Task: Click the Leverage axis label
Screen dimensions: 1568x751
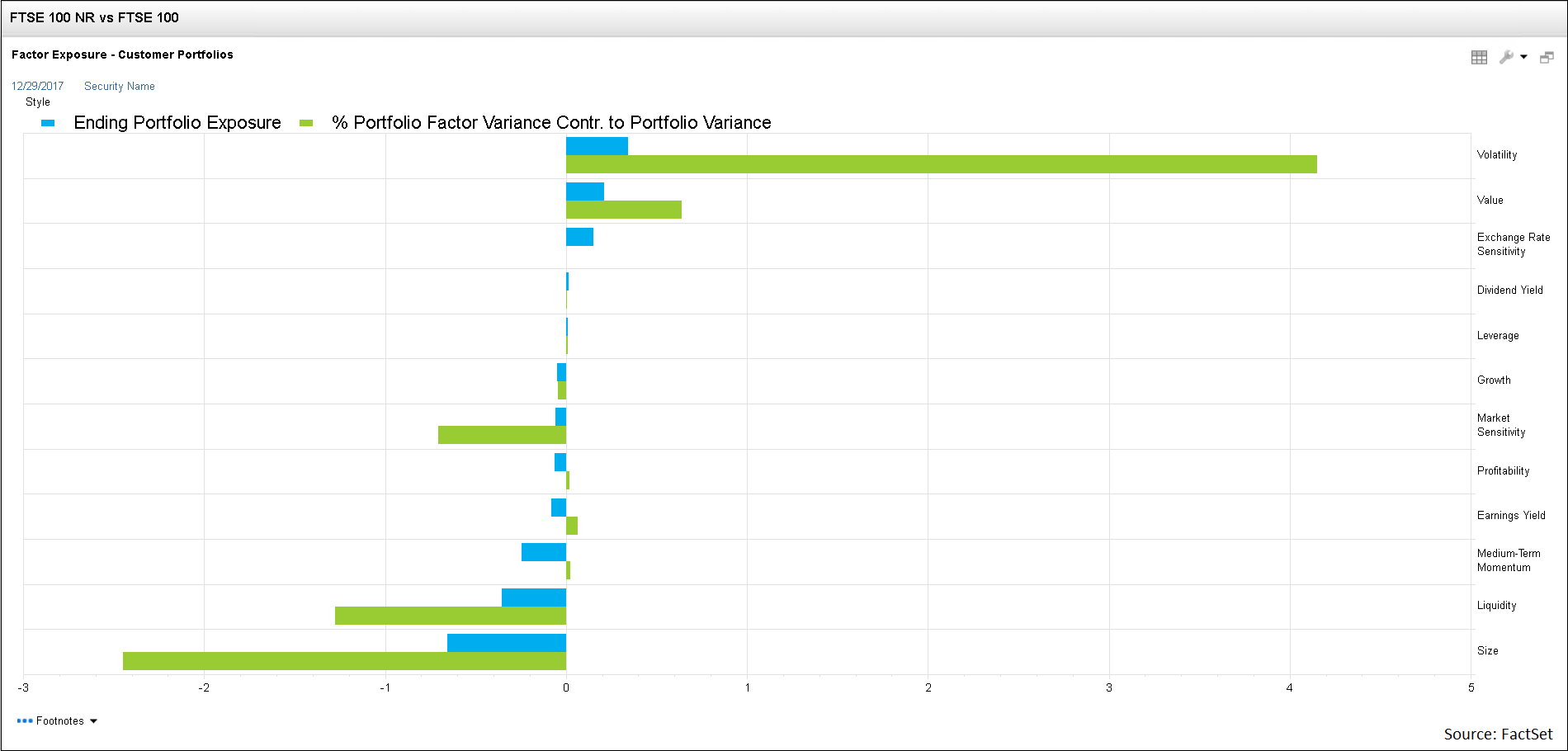Action: click(1498, 335)
